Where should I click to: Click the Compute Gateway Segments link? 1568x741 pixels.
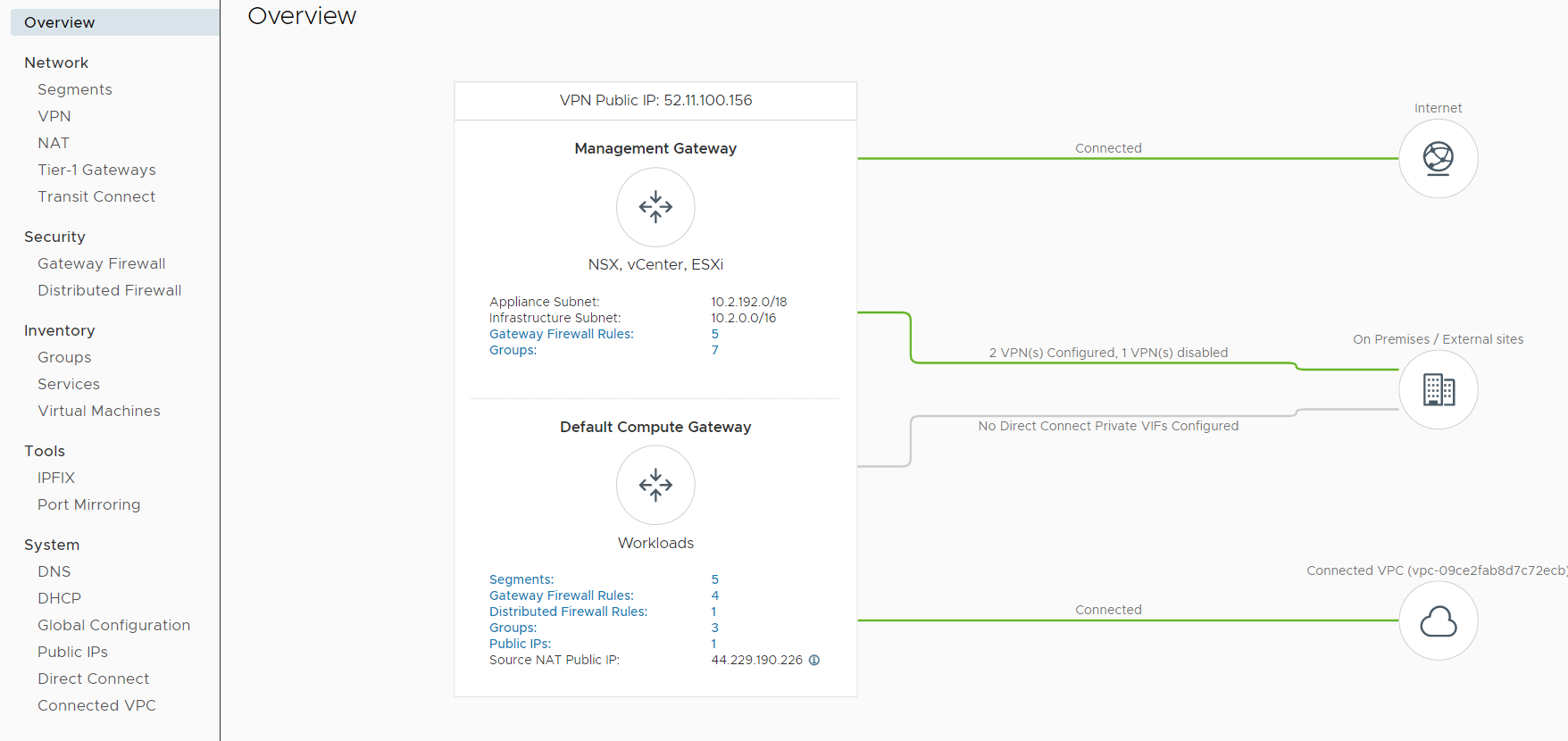click(521, 579)
